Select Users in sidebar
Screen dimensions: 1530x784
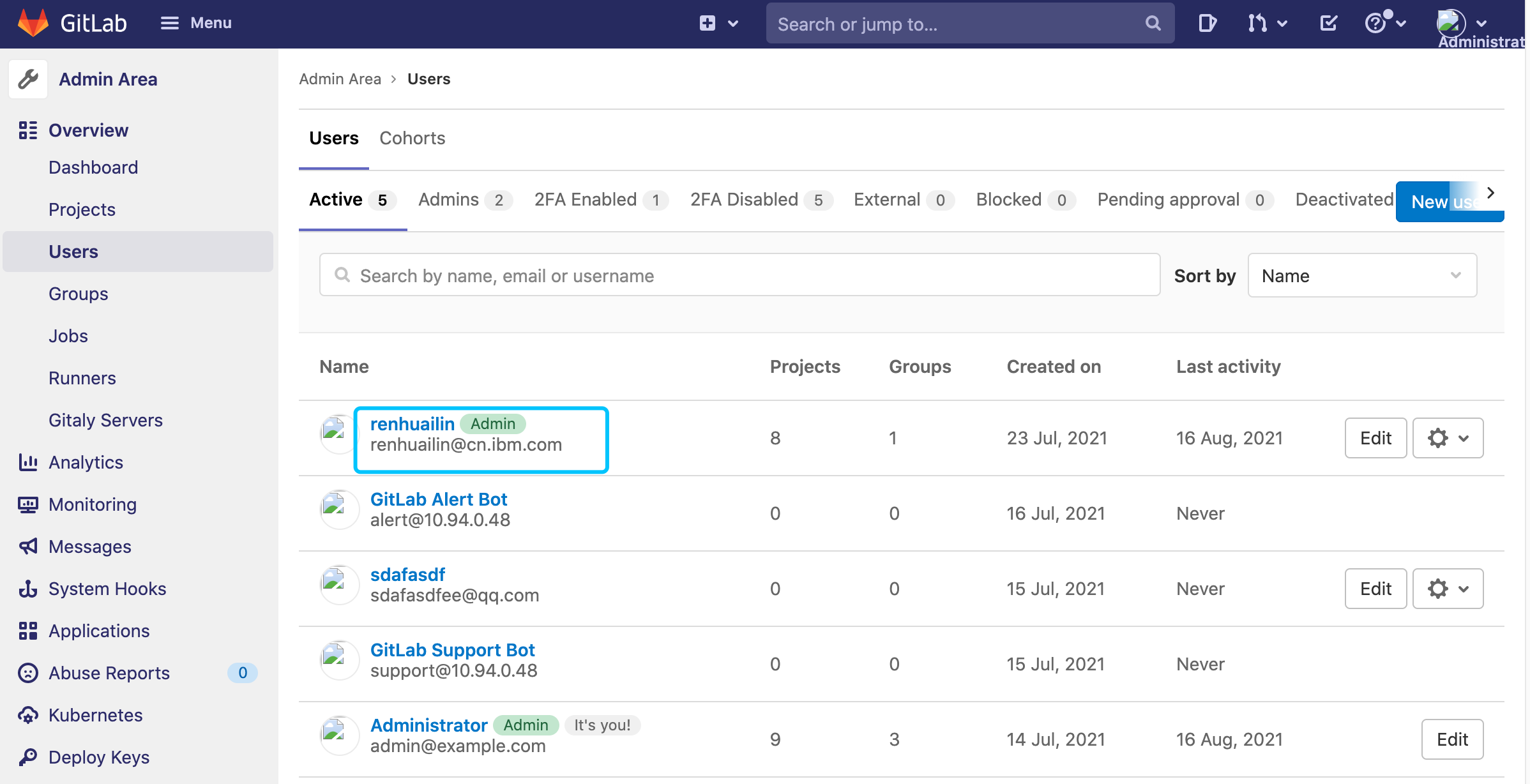[x=138, y=252]
